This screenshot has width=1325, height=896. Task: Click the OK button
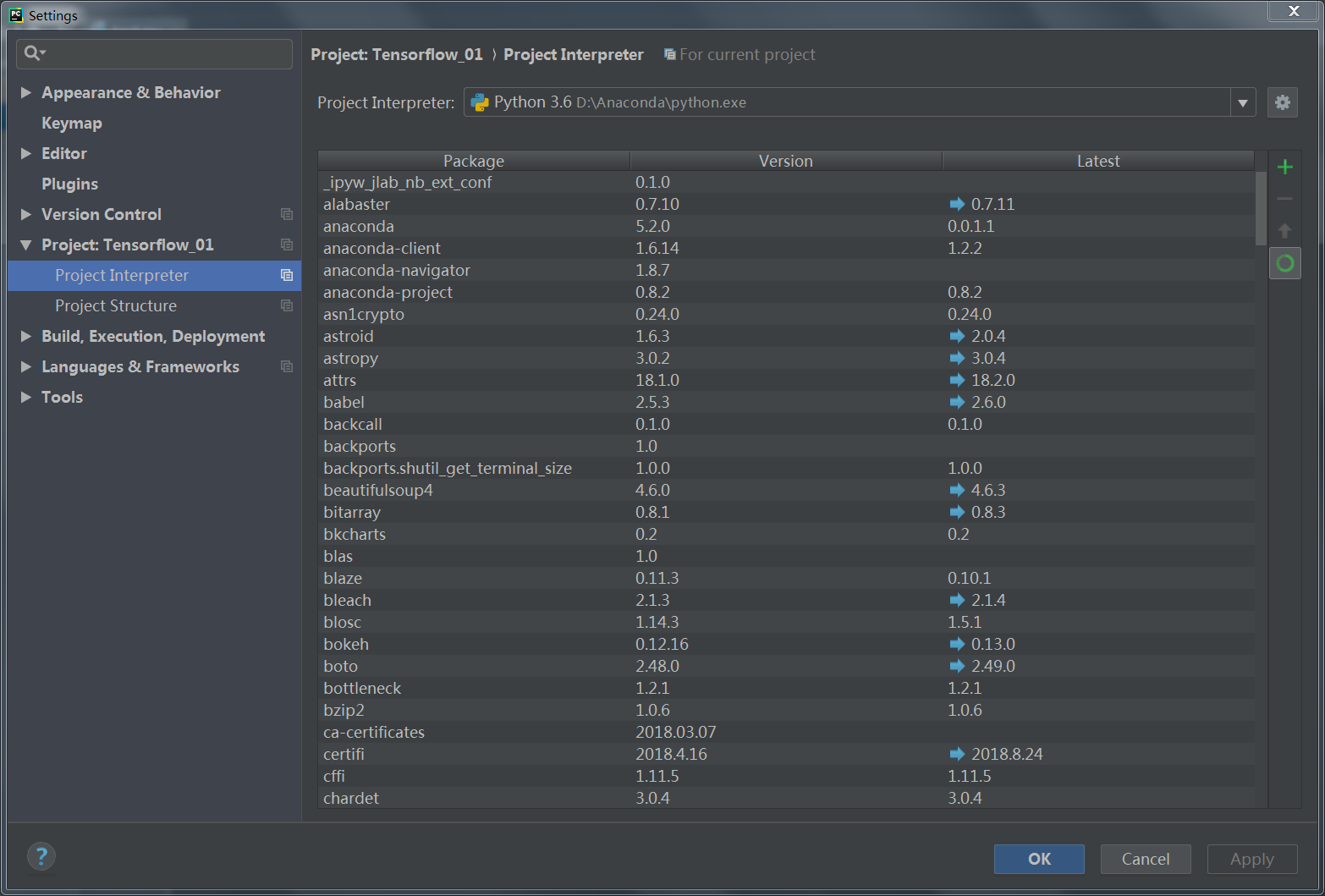1039,859
